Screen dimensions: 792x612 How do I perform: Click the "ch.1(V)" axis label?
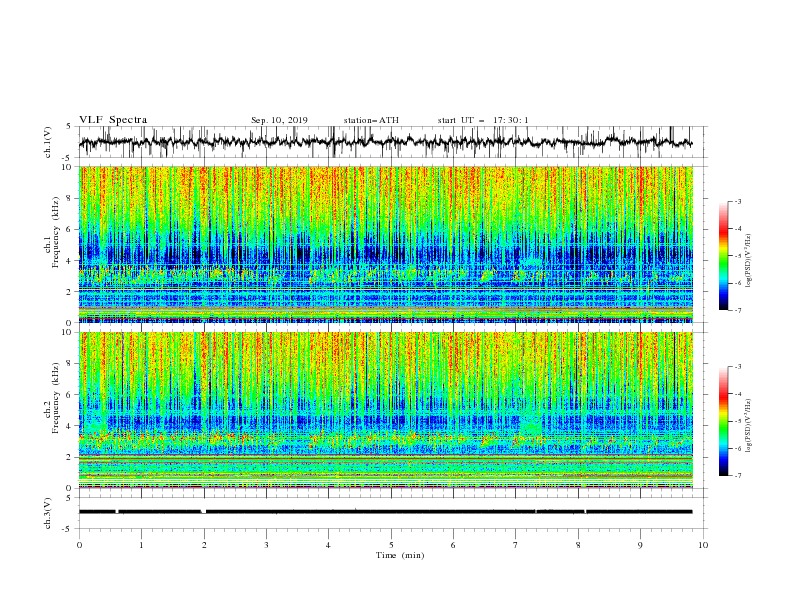pos(48,142)
